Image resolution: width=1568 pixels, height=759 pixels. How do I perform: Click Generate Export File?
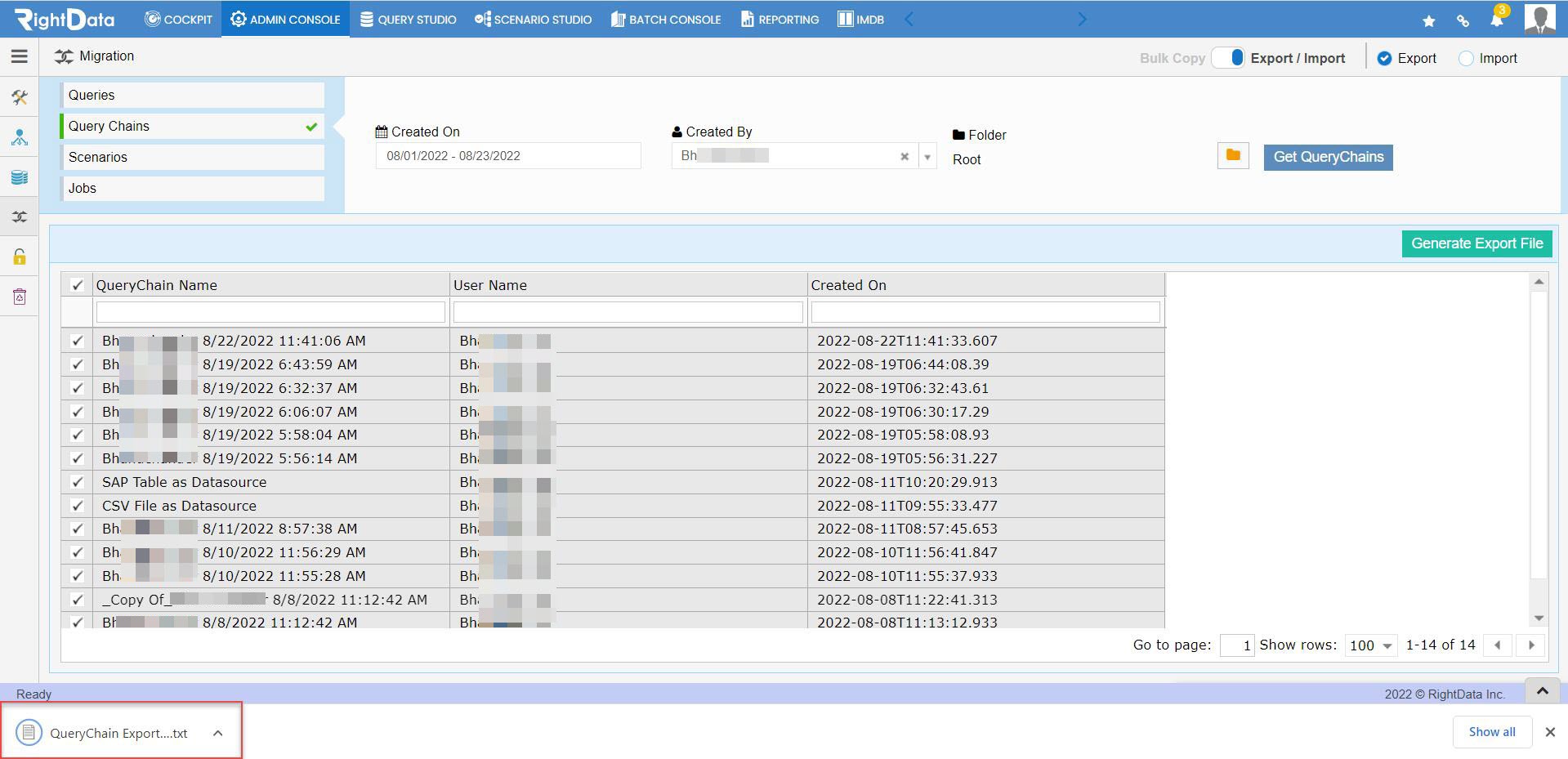coord(1476,243)
